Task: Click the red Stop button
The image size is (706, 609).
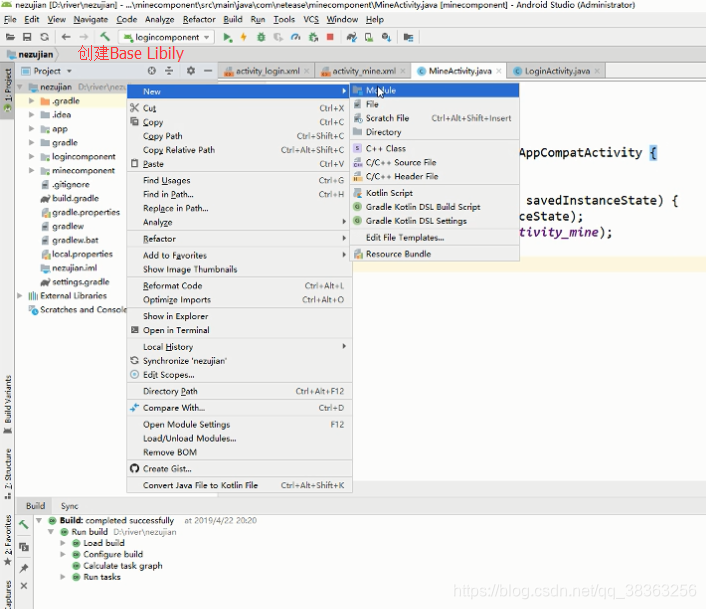Action: pos(330,37)
